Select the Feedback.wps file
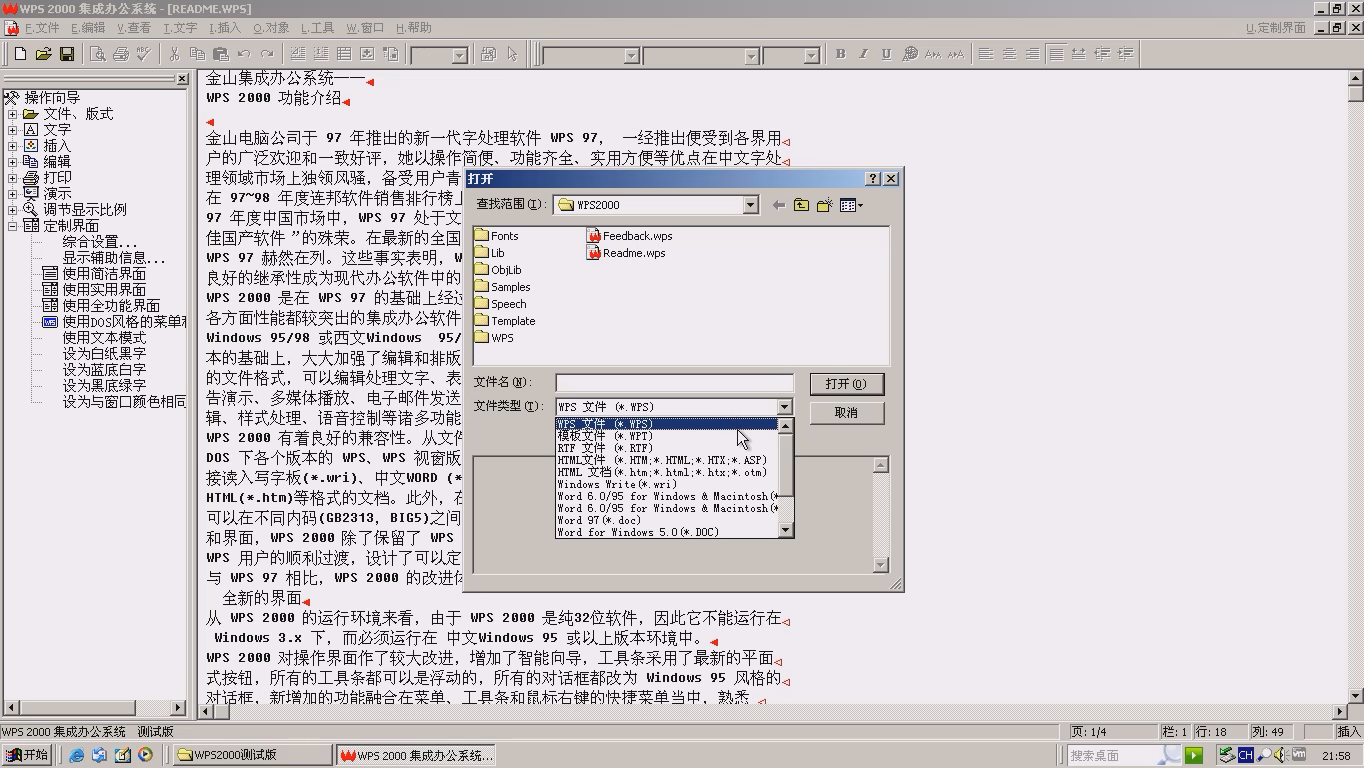Image resolution: width=1364 pixels, height=768 pixels. (x=630, y=236)
